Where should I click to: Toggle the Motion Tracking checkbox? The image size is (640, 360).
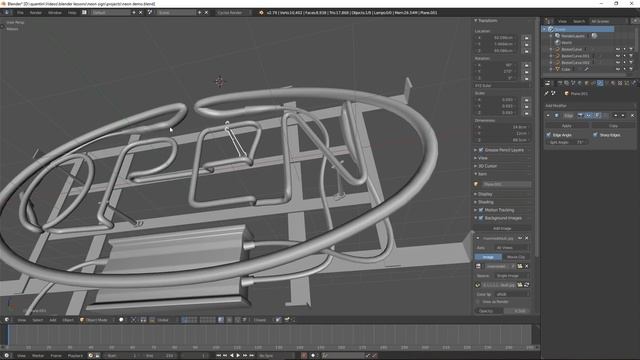tap(481, 210)
